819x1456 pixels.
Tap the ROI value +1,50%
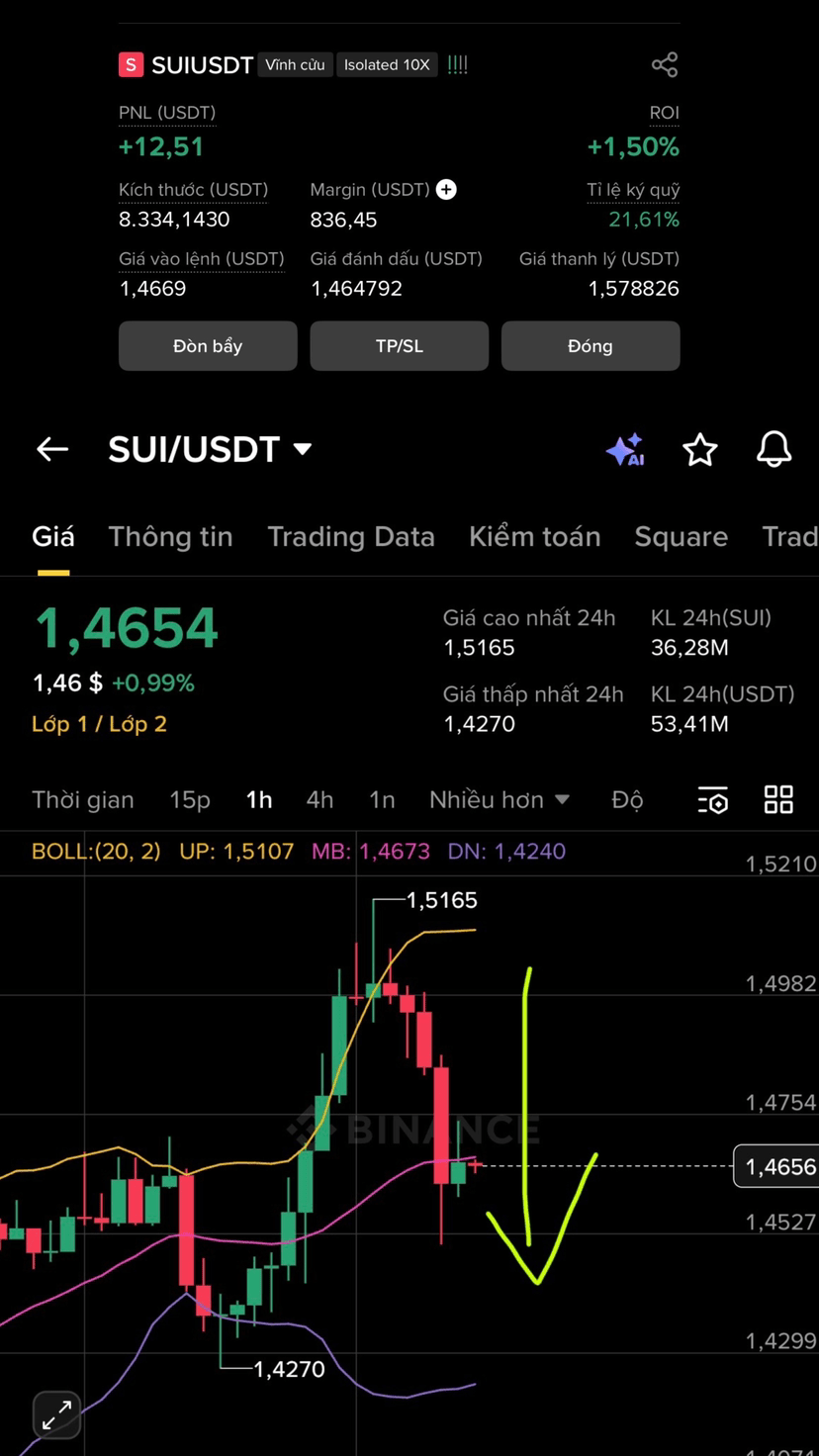tap(633, 146)
